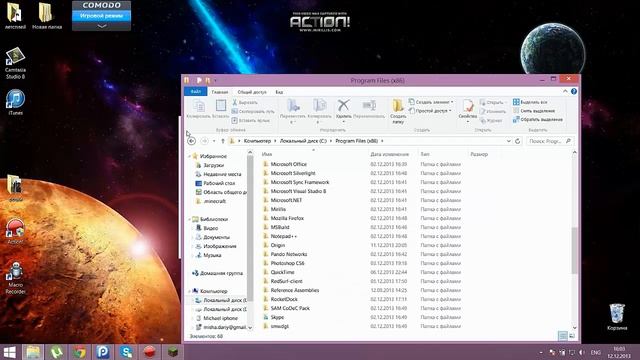Screen dimensions: 640x360
Task: Switch to details view icon in status bar
Action: coord(563,336)
